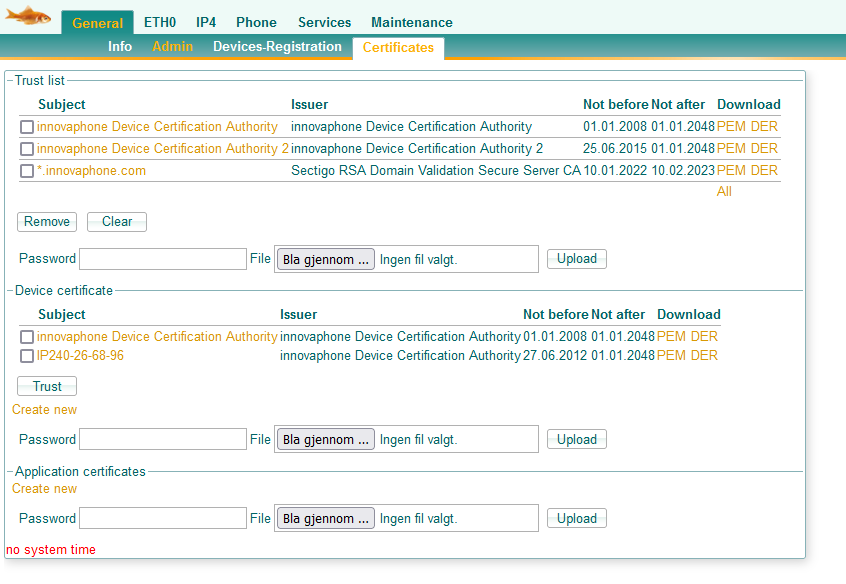Click the goldfish logo icon
The width and height of the screenshot is (846, 584).
tap(28, 16)
